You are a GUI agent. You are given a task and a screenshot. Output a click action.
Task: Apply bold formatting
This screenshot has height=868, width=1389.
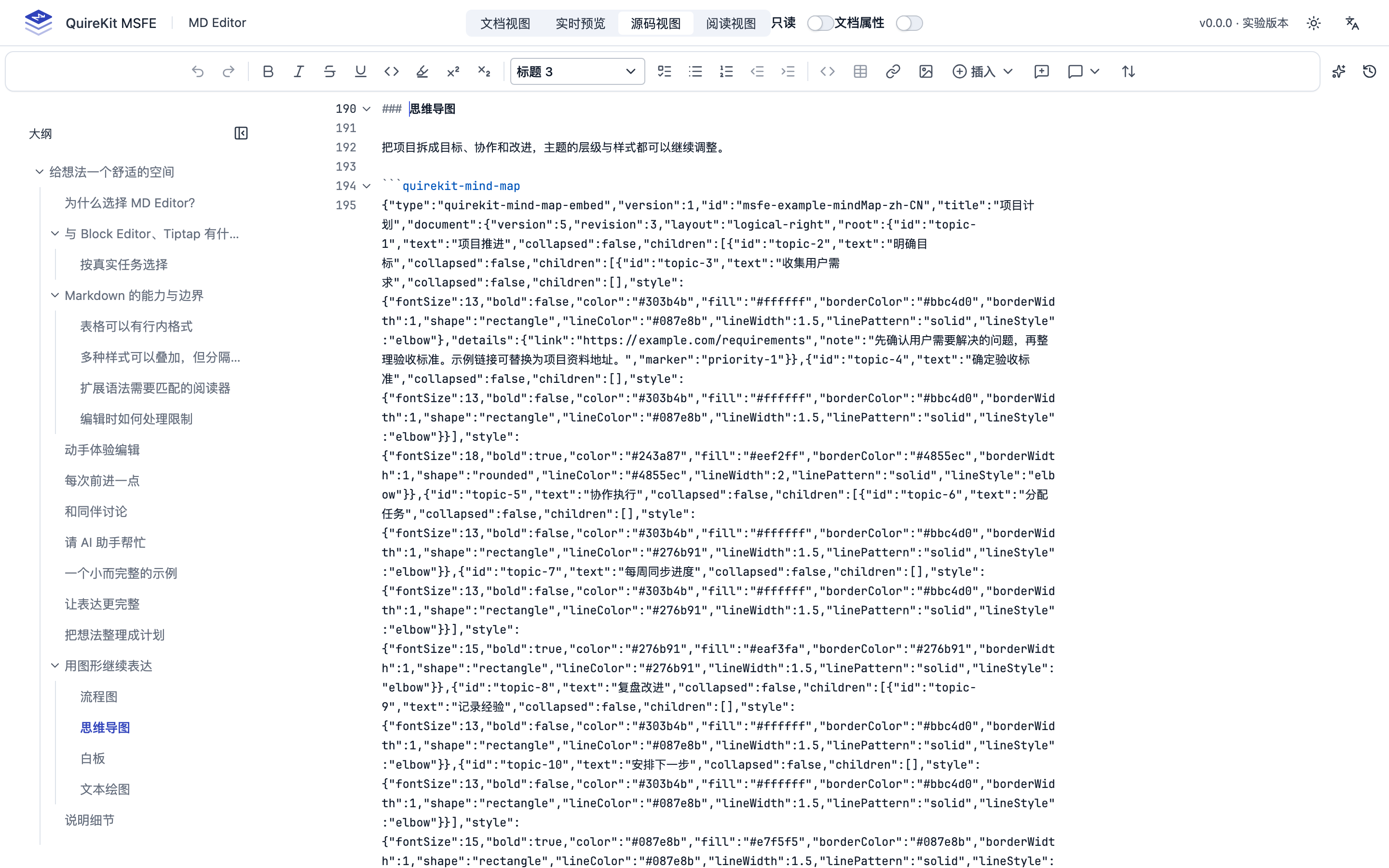tap(268, 71)
